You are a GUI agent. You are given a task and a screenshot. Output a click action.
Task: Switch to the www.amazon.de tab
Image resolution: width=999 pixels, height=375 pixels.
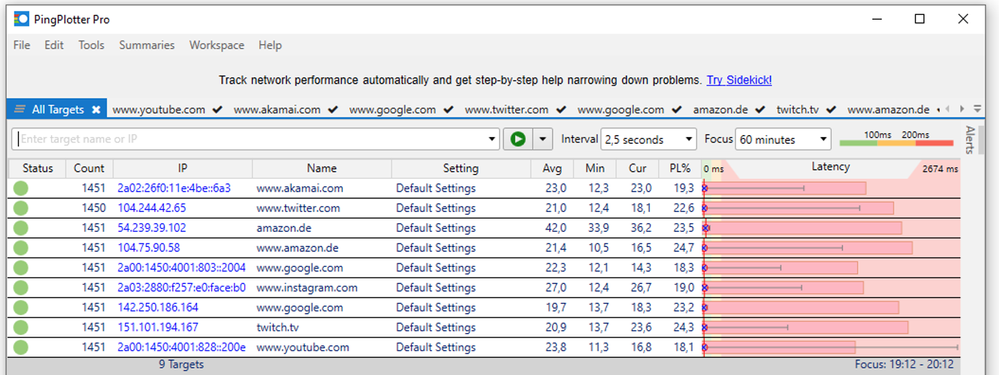(x=888, y=110)
